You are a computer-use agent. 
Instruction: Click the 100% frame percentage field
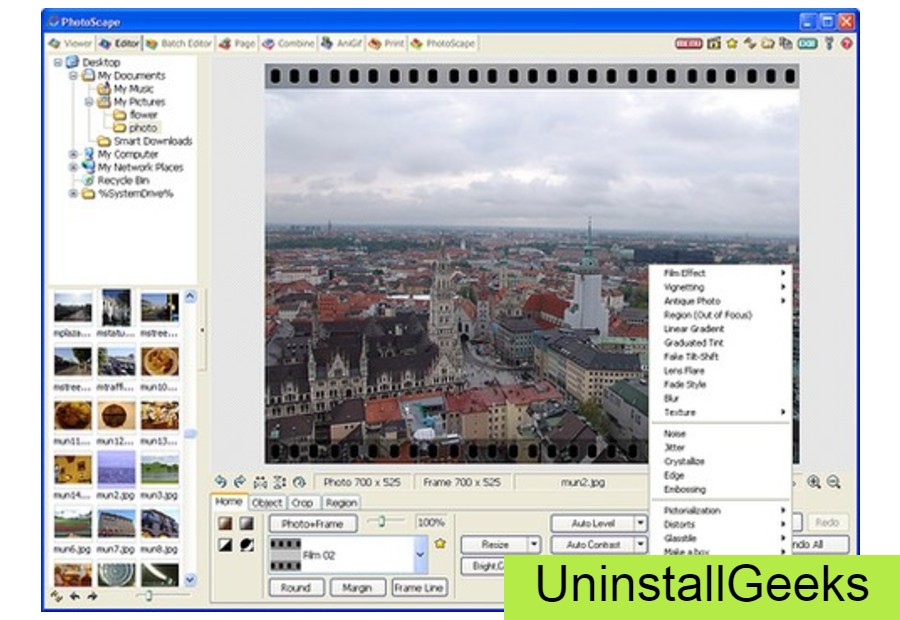pyautogui.click(x=431, y=522)
